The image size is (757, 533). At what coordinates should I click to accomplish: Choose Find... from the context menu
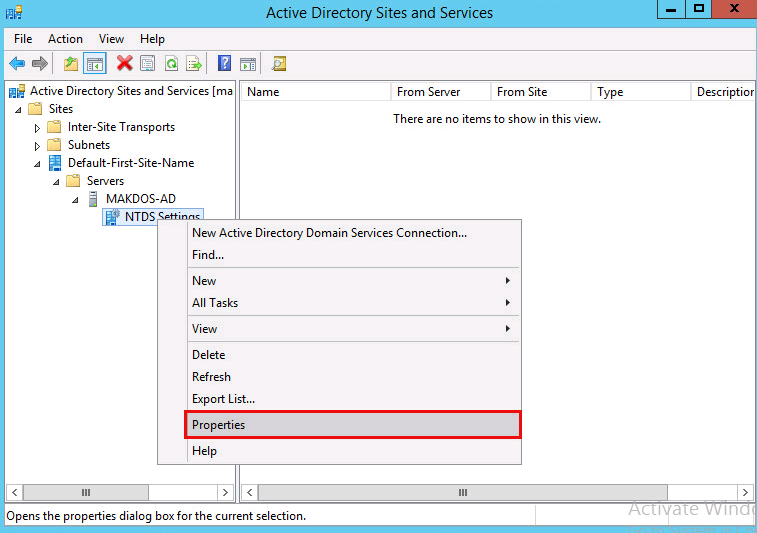tap(353, 255)
